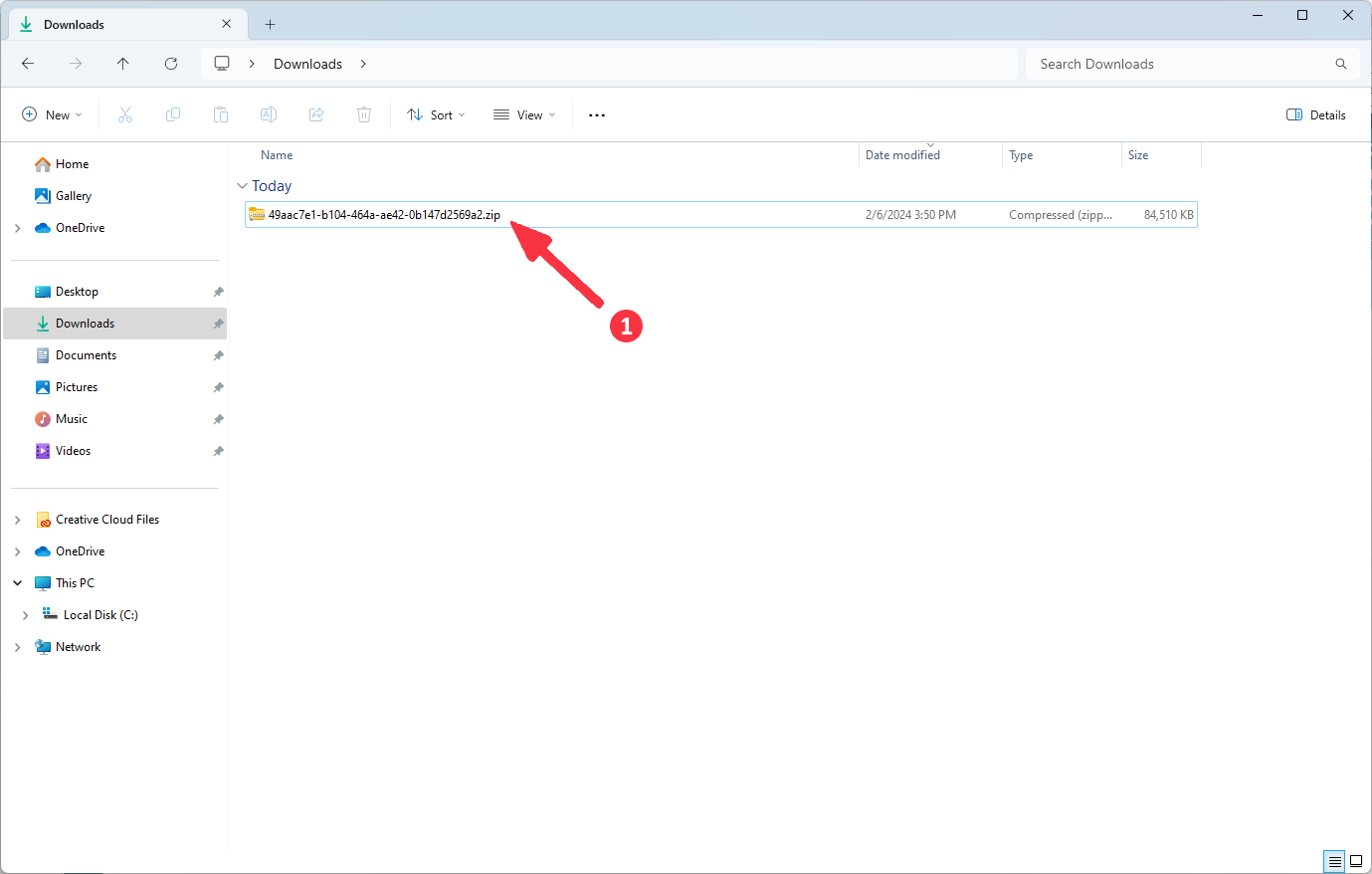1372x874 pixels.
Task: Click the Delete trash icon
Action: [363, 114]
